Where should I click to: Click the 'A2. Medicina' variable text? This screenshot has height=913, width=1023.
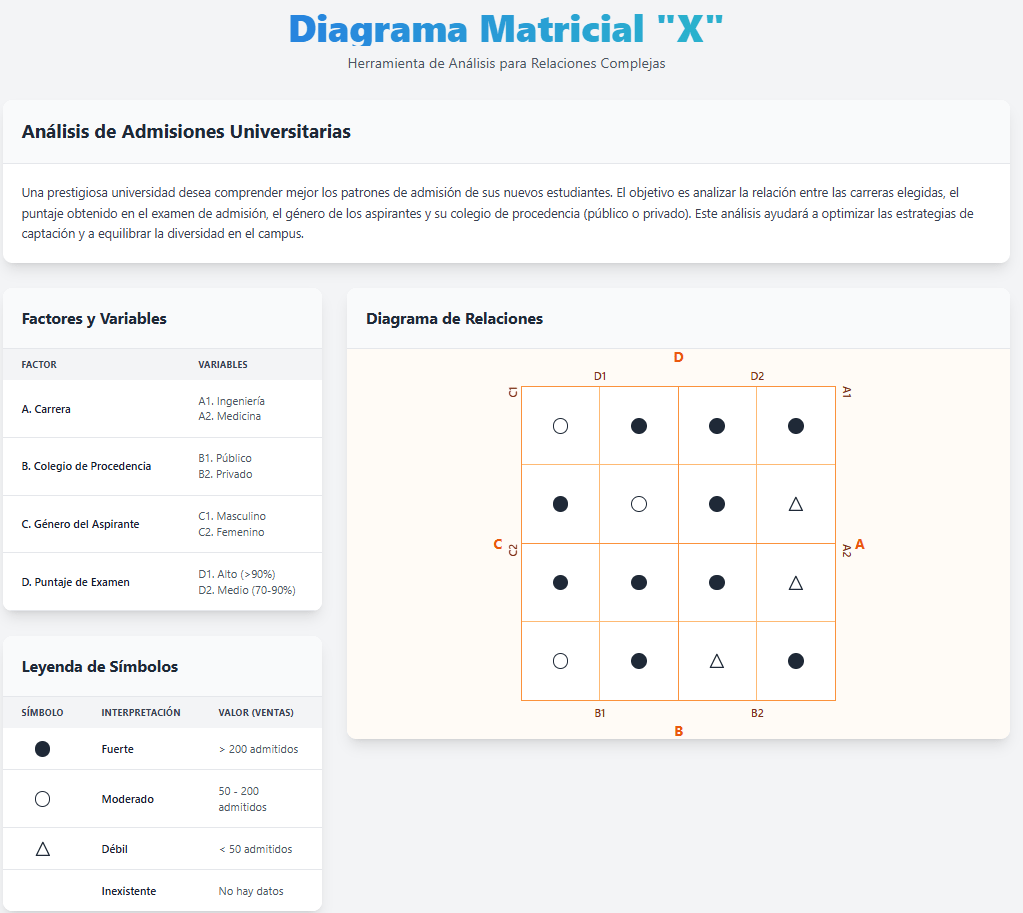click(x=230, y=416)
